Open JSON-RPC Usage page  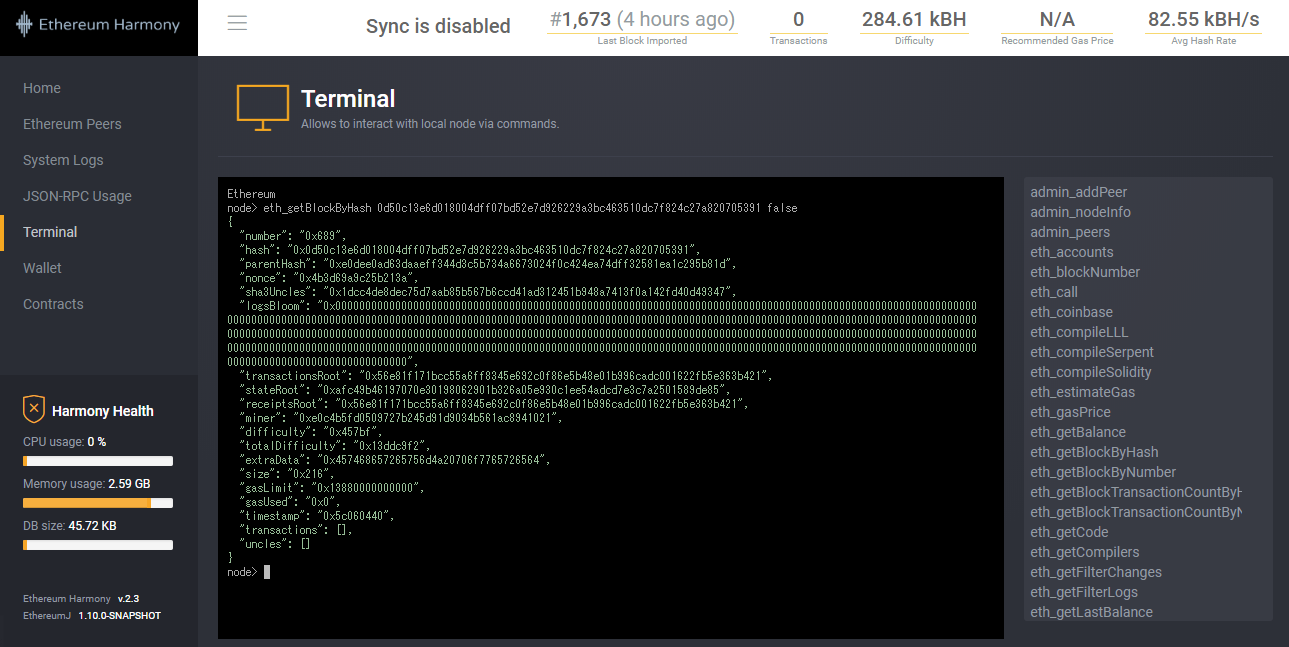point(77,196)
